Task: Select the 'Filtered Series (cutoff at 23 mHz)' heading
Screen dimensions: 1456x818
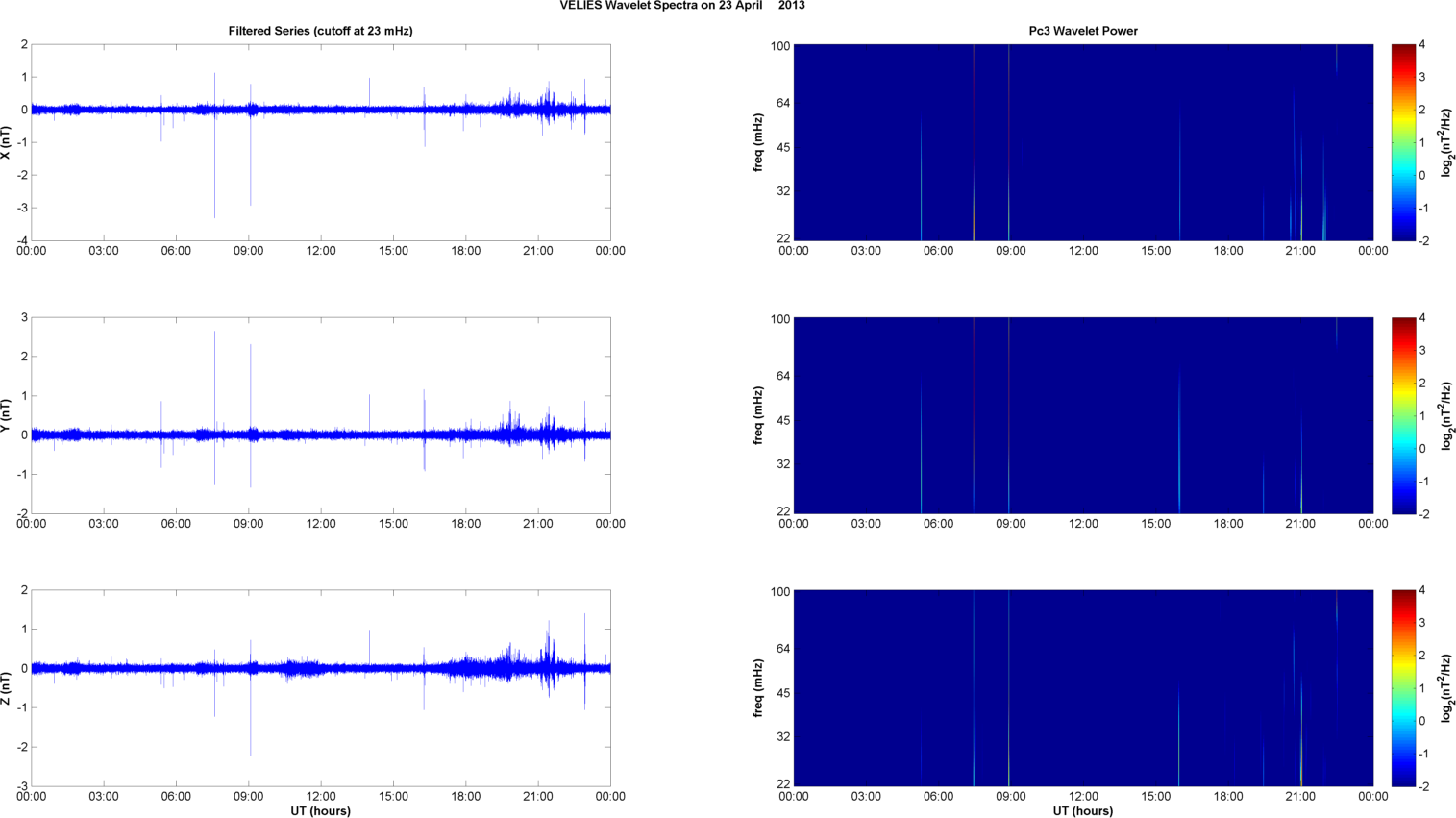Action: click(320, 31)
